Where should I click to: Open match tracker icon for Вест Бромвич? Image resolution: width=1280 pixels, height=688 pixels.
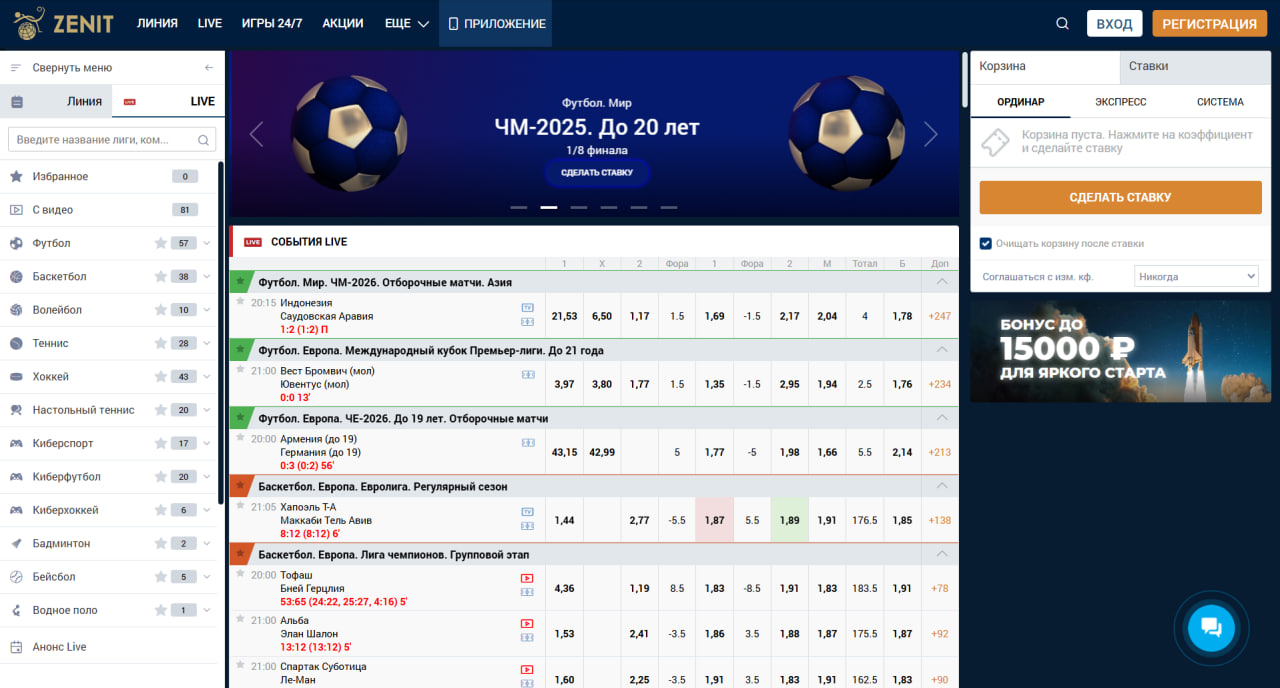point(528,374)
